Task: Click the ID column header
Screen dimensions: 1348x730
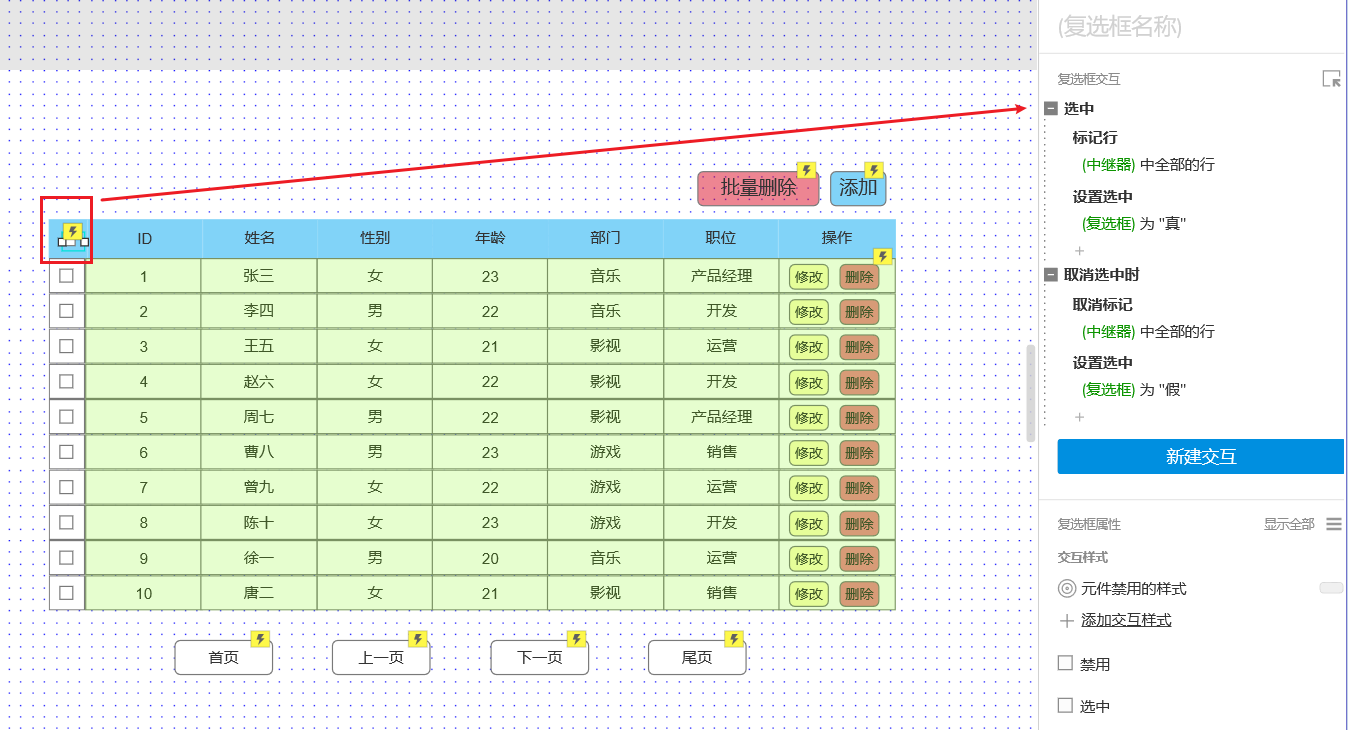Action: coord(145,238)
